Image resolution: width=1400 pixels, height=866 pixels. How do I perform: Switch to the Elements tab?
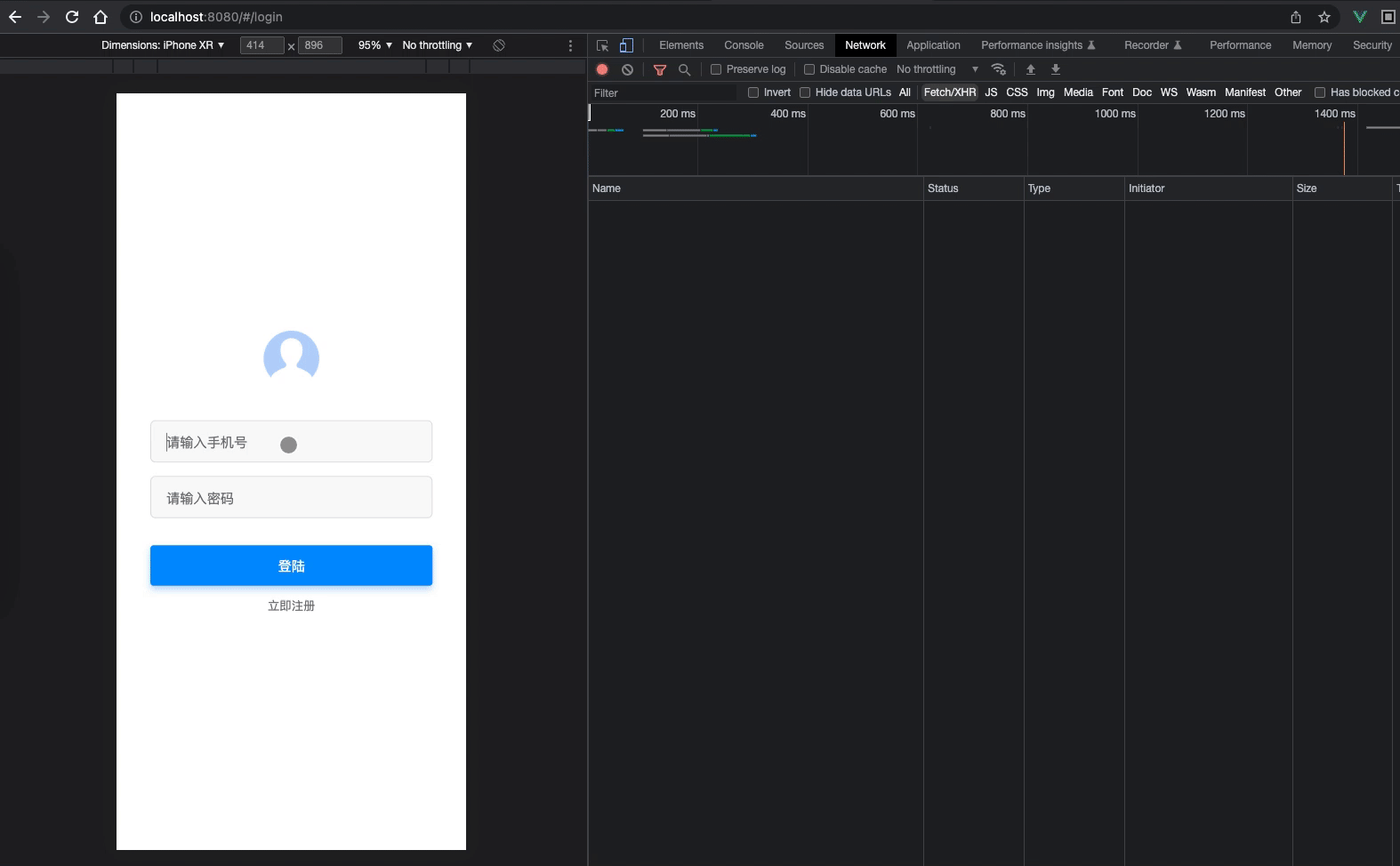[x=681, y=45]
